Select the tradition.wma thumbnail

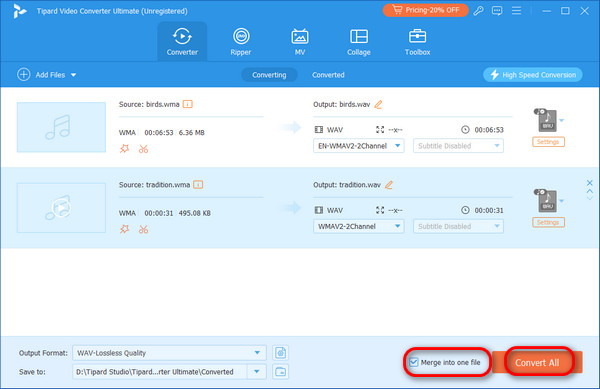[x=61, y=208]
